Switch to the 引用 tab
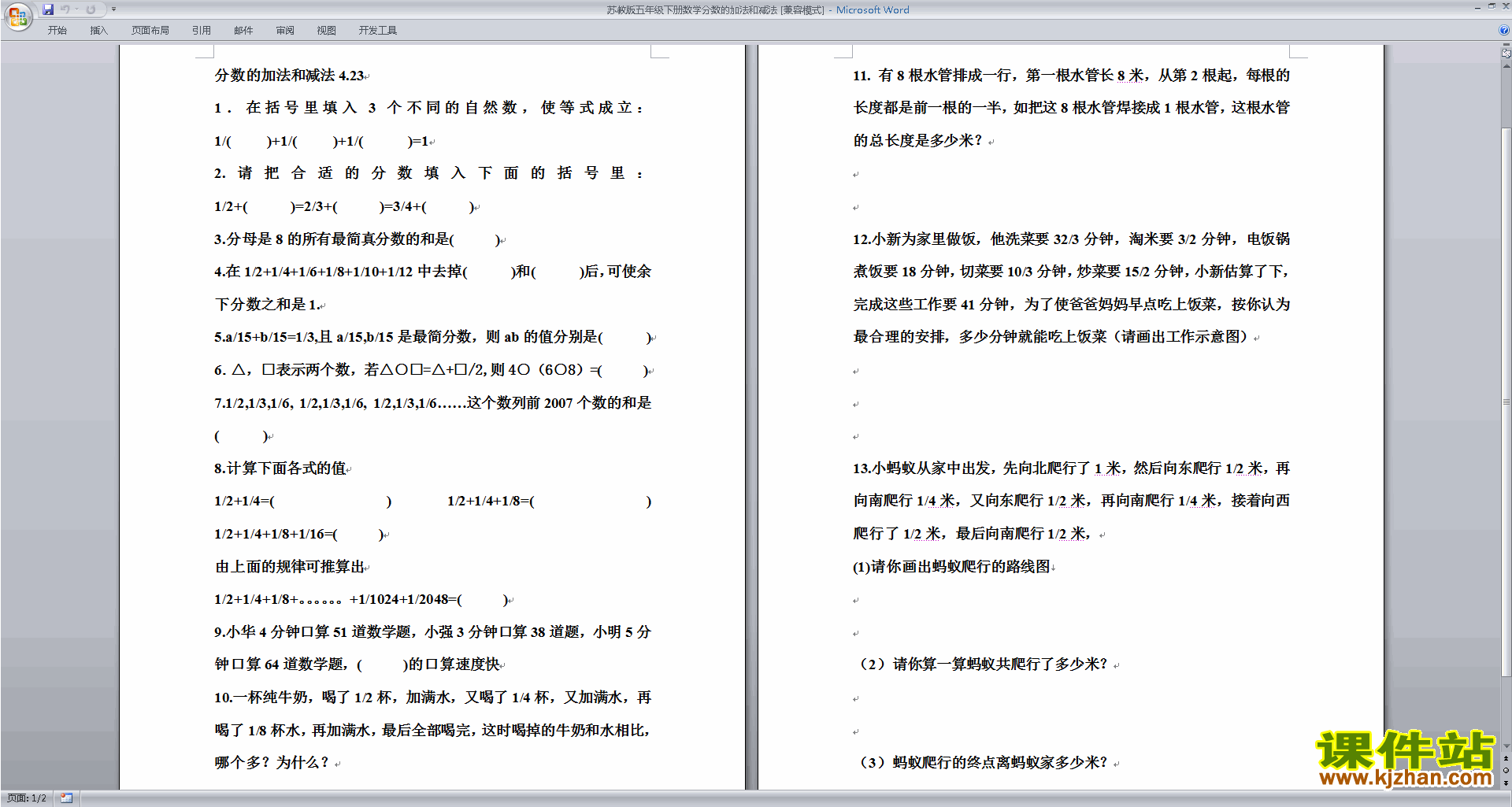 202,31
